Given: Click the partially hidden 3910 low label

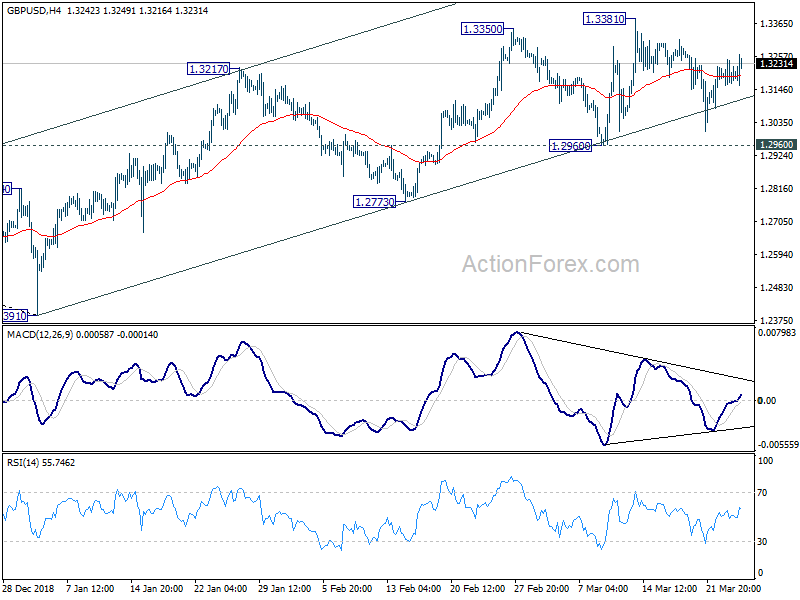Looking at the screenshot, I should (15, 316).
